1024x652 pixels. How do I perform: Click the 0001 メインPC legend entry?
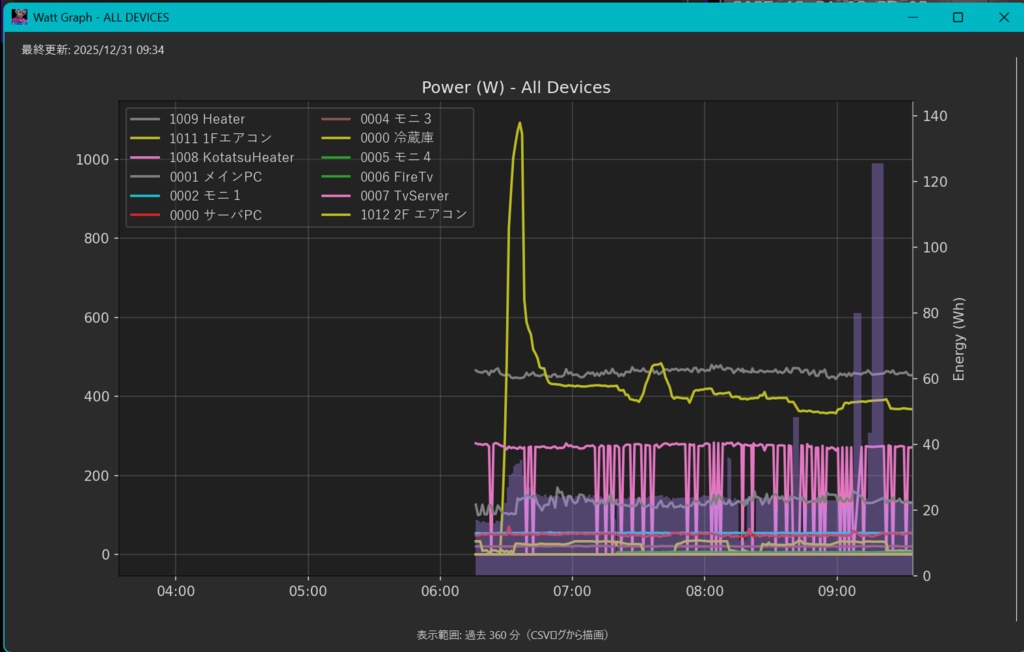point(196,176)
